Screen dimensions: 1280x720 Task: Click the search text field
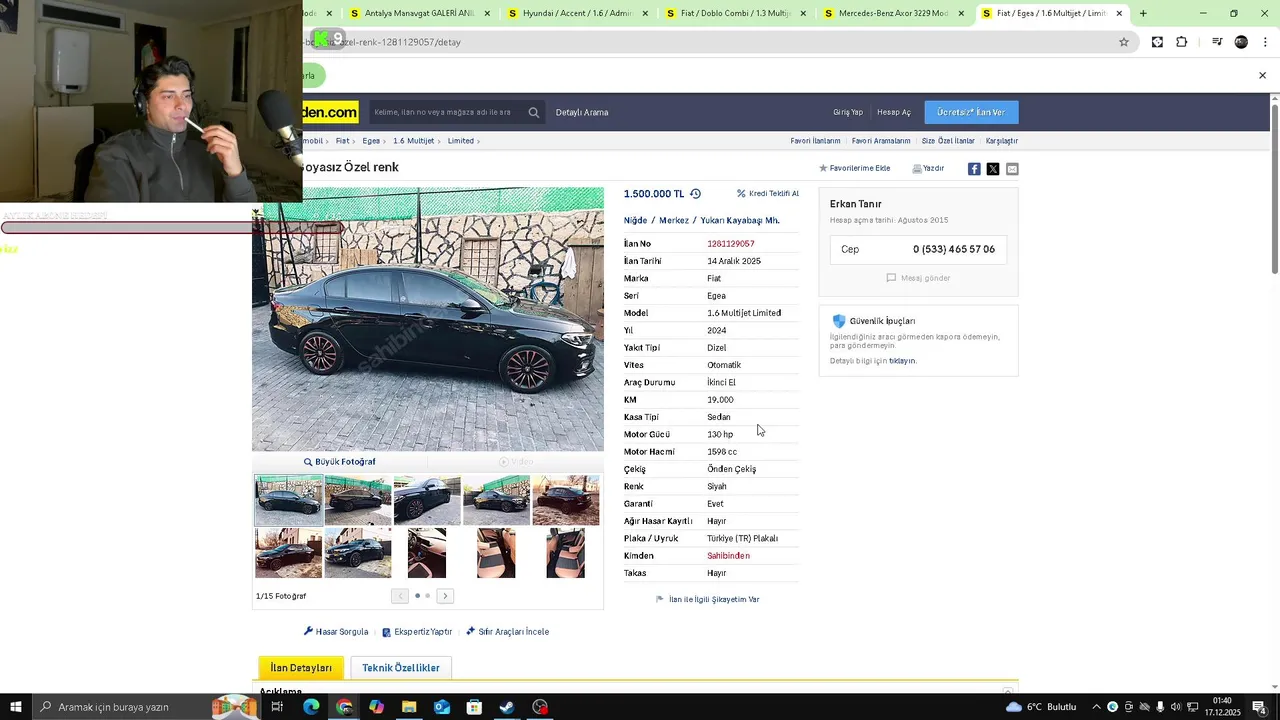pos(447,112)
